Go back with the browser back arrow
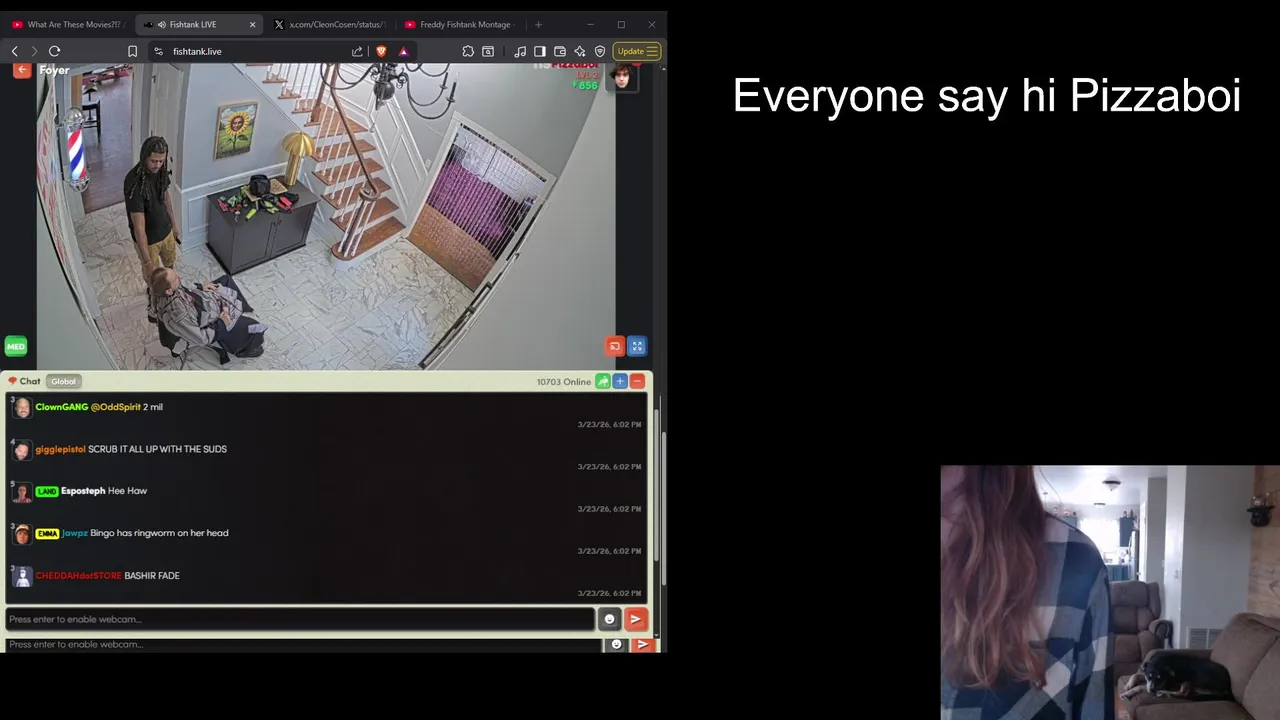 pos(15,51)
